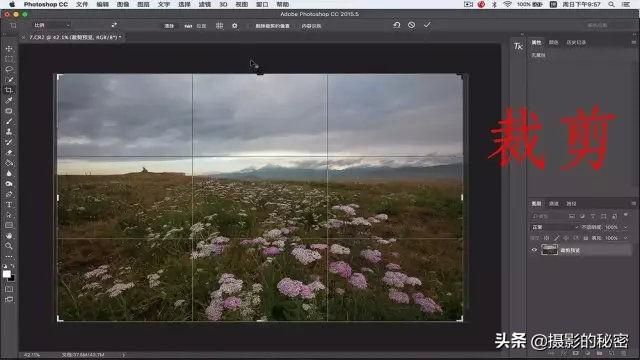Filter layers for pixel layers
Screen dimensions: 640x360
(x=572, y=216)
